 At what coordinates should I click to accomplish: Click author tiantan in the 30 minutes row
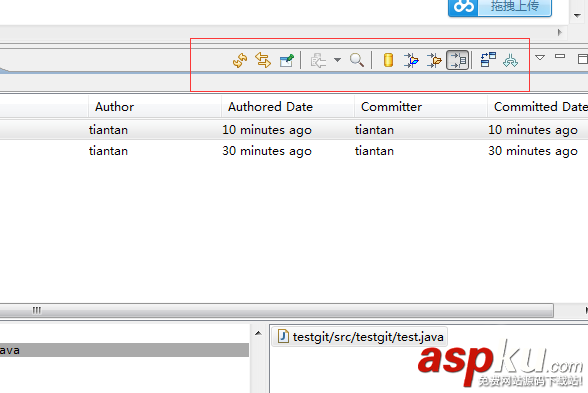click(x=108, y=151)
